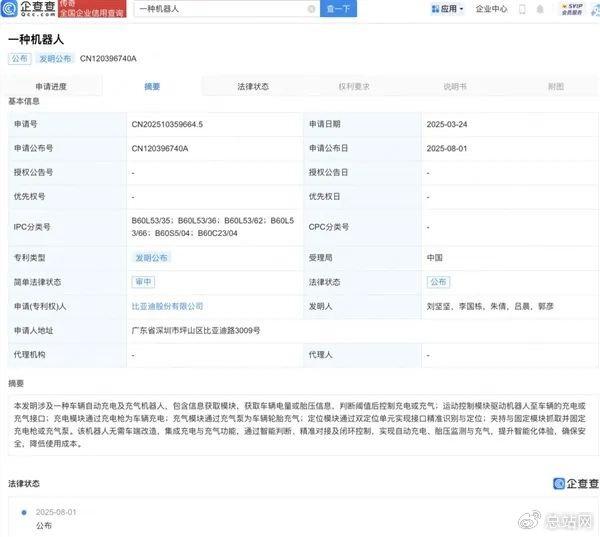Screen dimensions: 600x537
Task: Switch to the 法律状态 tab
Action: (253, 87)
